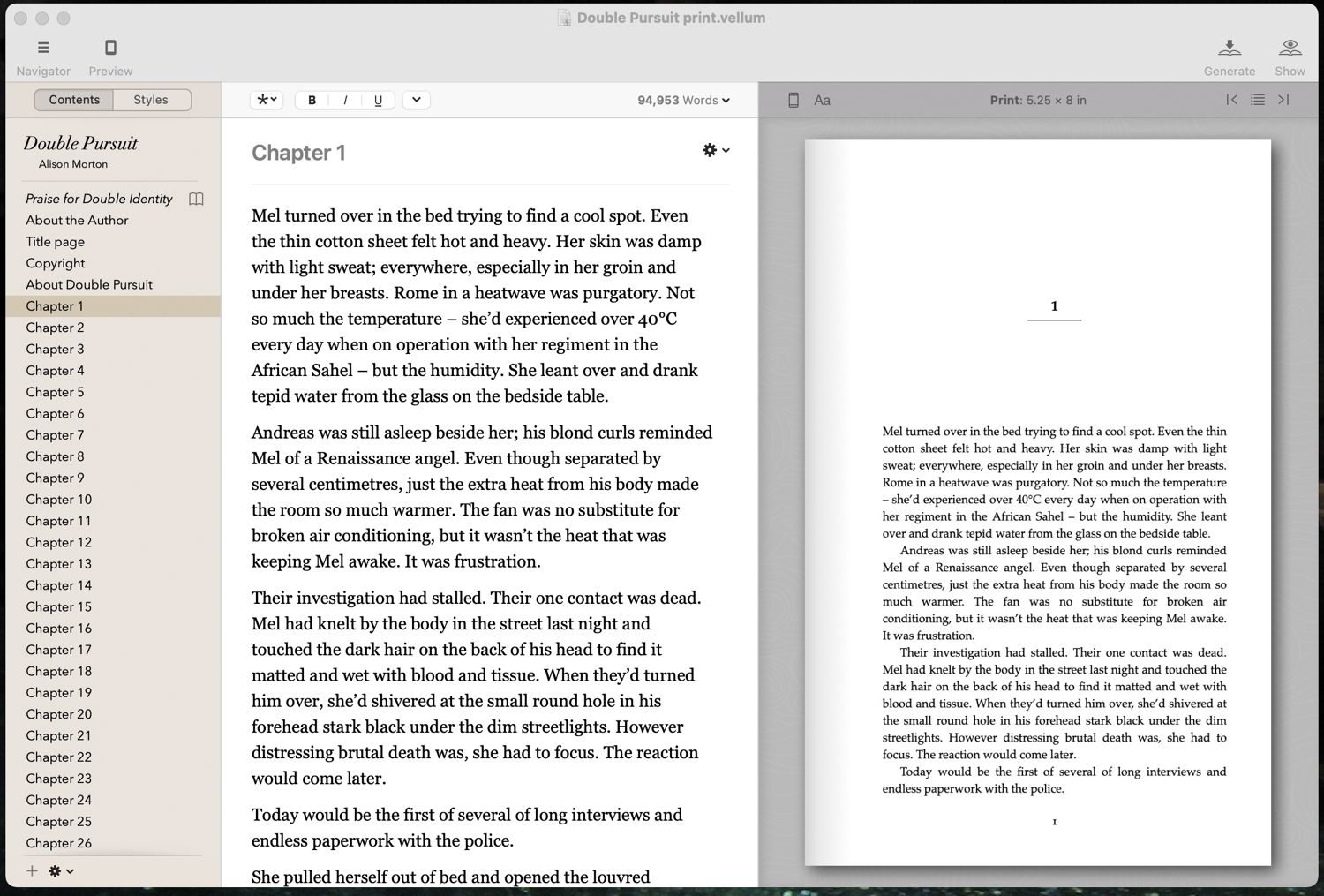Click the Generate book icon
Screen dimensions: 1324x896
(1229, 48)
